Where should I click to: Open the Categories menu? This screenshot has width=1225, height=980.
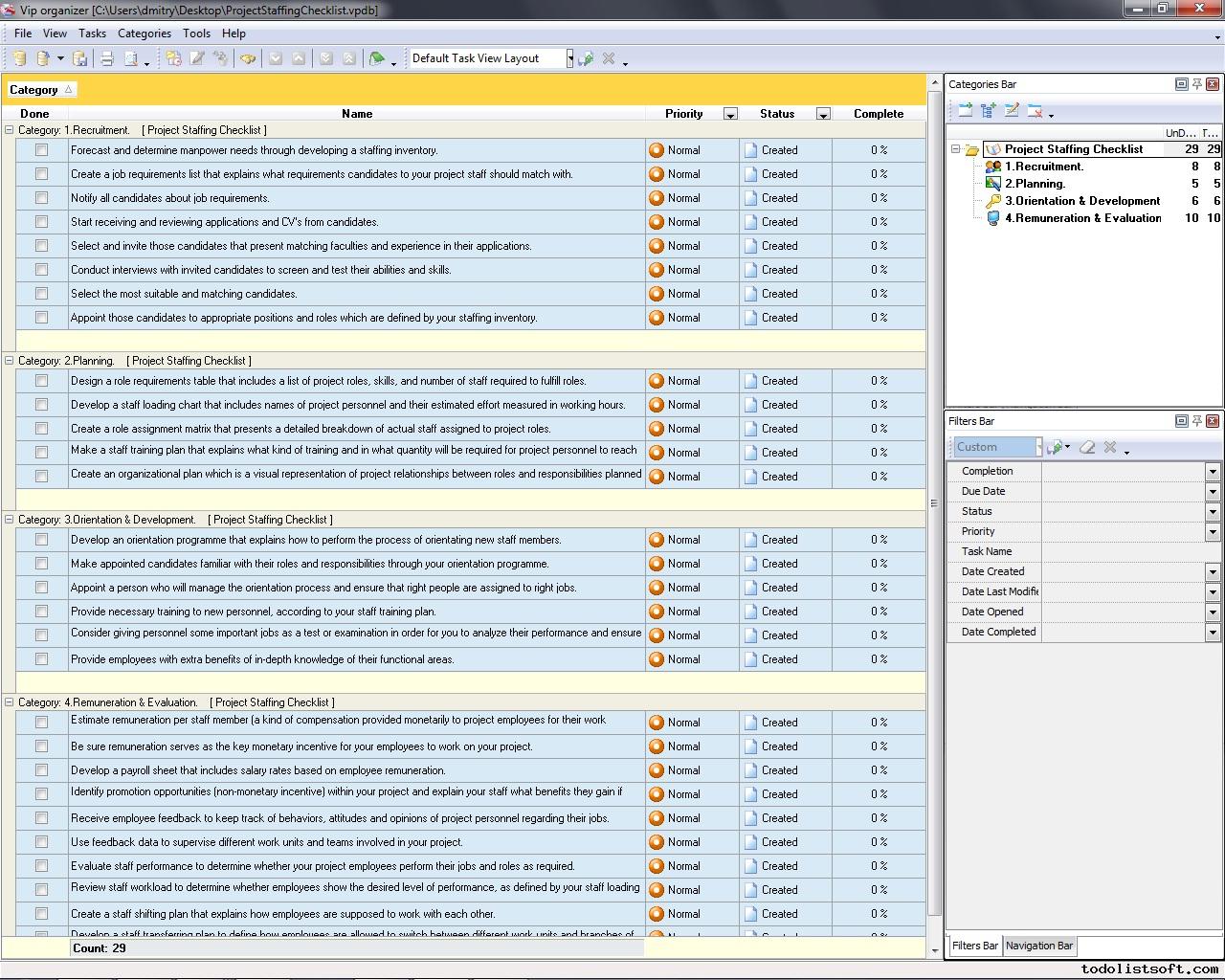click(x=144, y=33)
